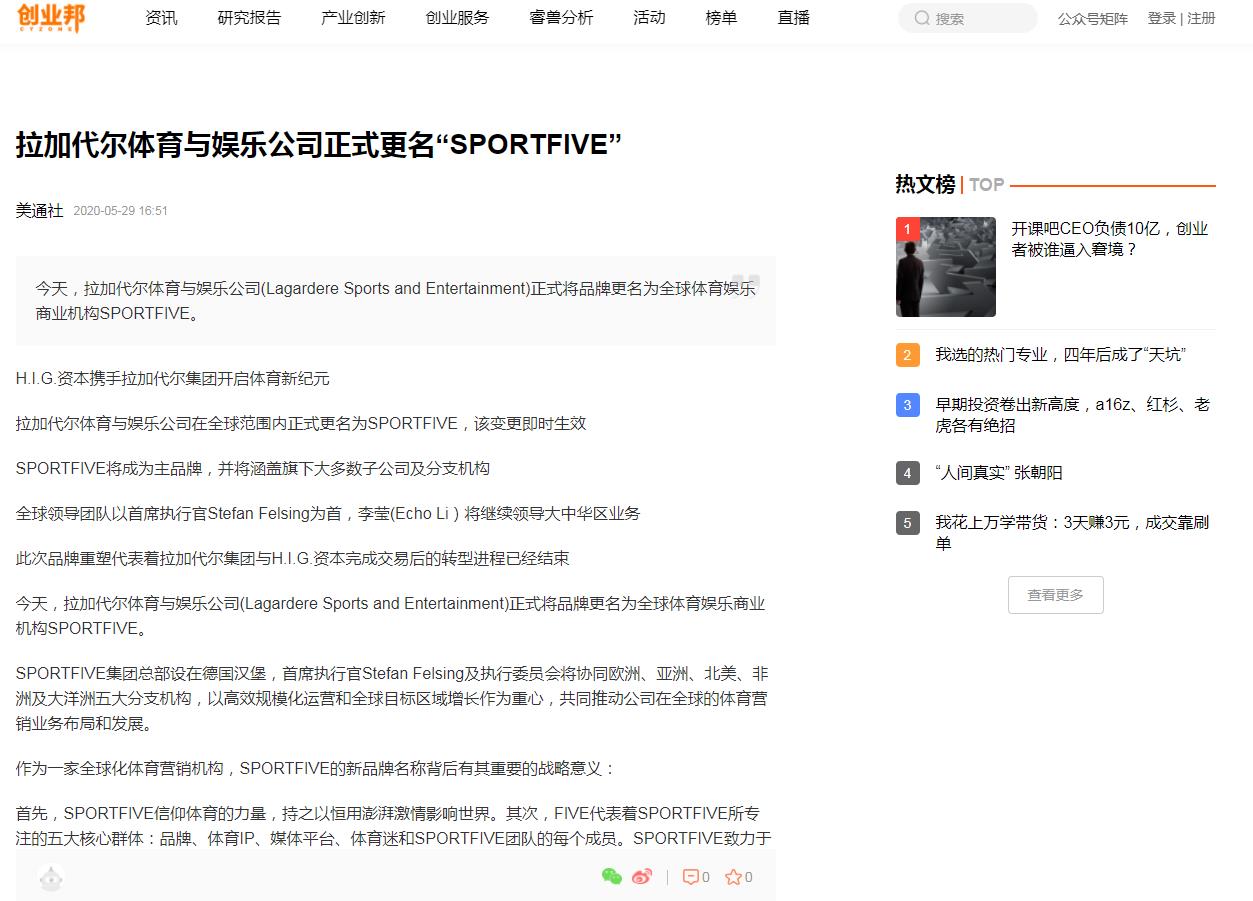Click the gray number 5 rank badge

point(907,523)
